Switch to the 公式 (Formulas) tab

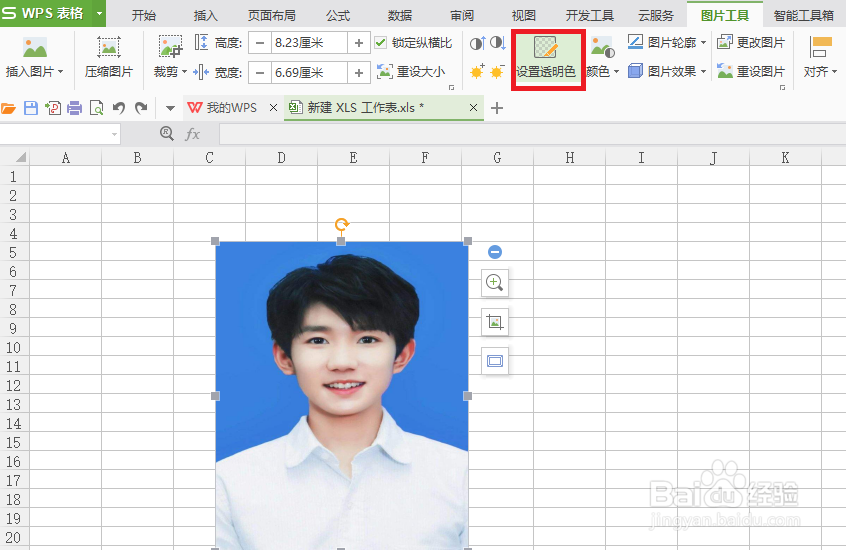click(338, 15)
